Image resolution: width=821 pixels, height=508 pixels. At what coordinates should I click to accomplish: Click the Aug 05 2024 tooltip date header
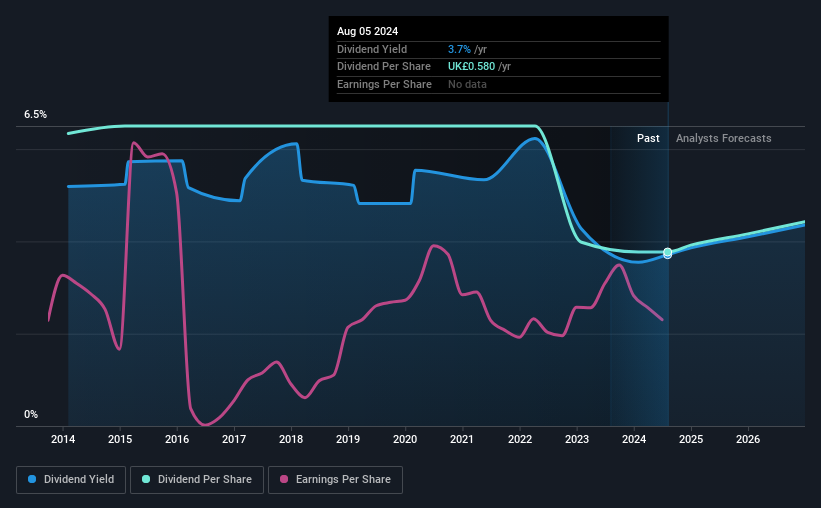click(x=368, y=31)
